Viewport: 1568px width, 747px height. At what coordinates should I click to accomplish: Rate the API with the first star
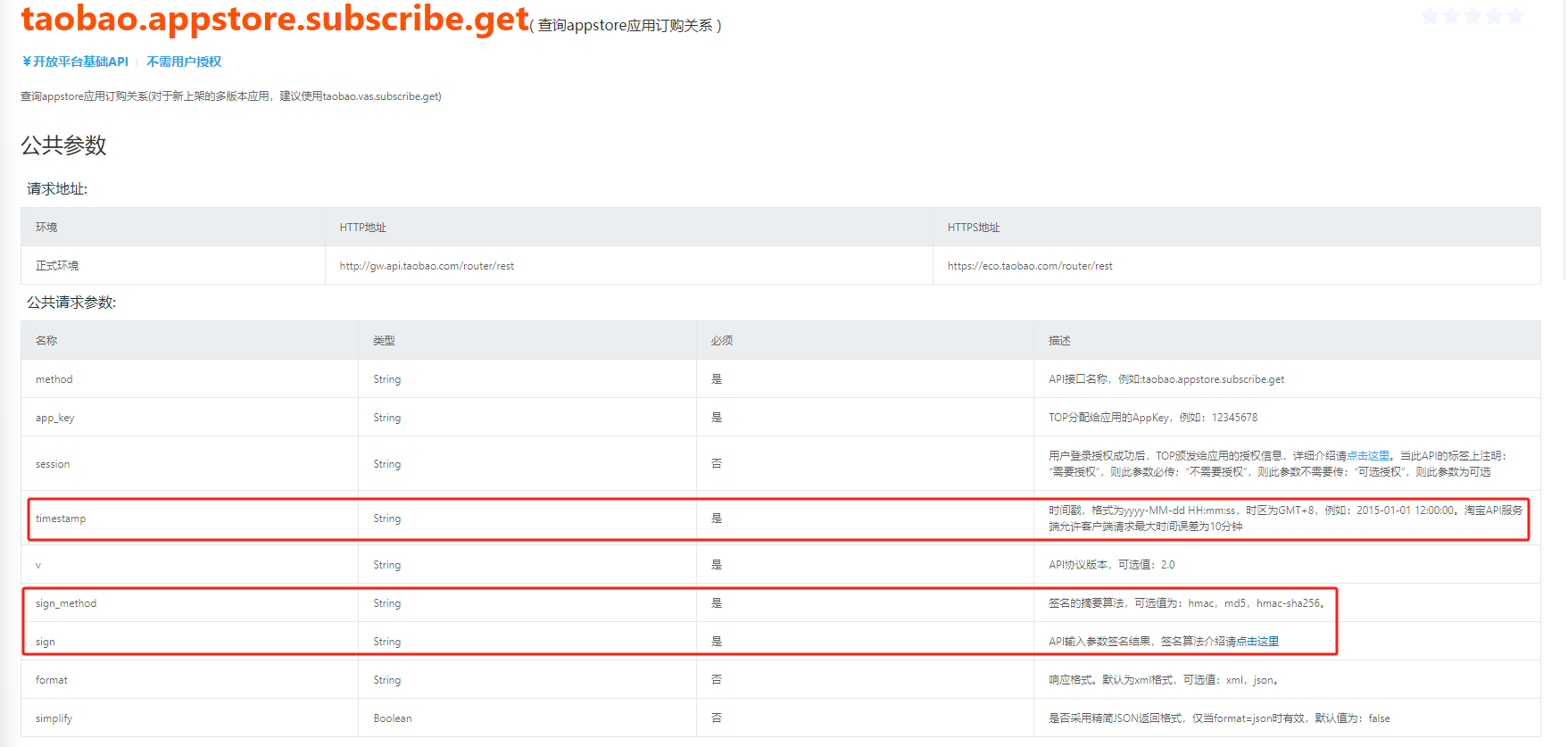click(1430, 16)
